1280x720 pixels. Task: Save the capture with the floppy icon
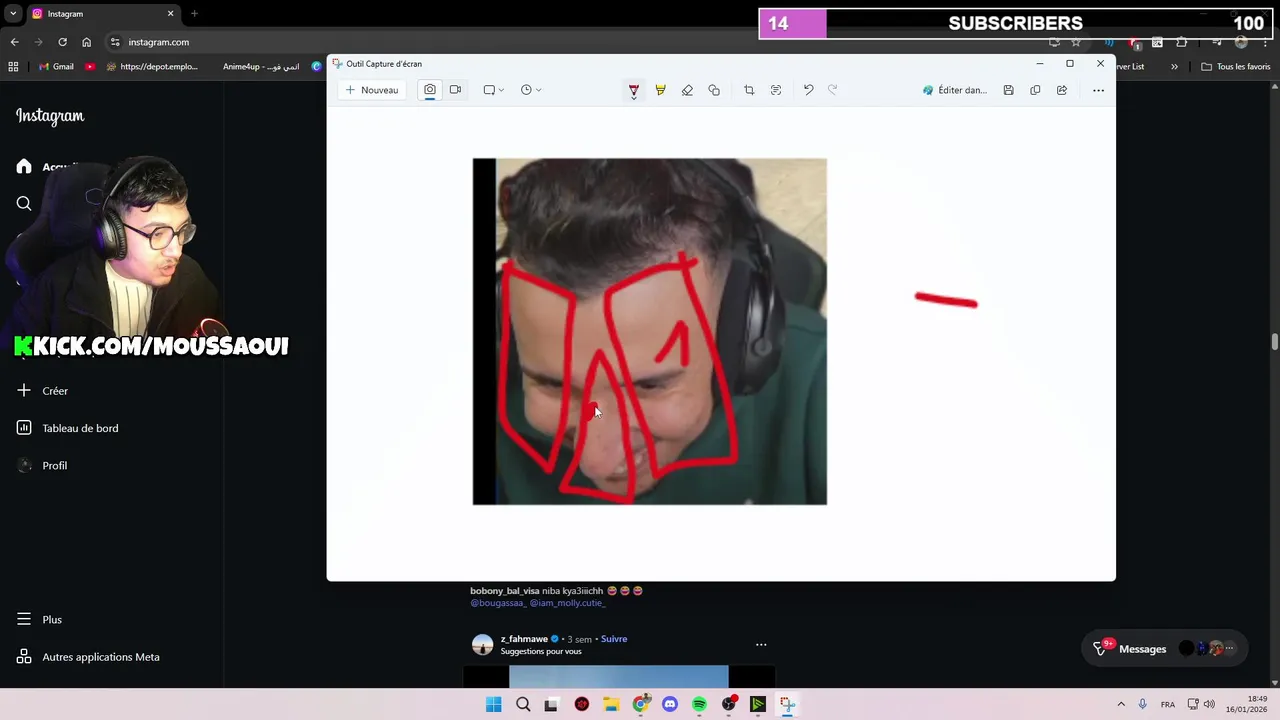1008,90
